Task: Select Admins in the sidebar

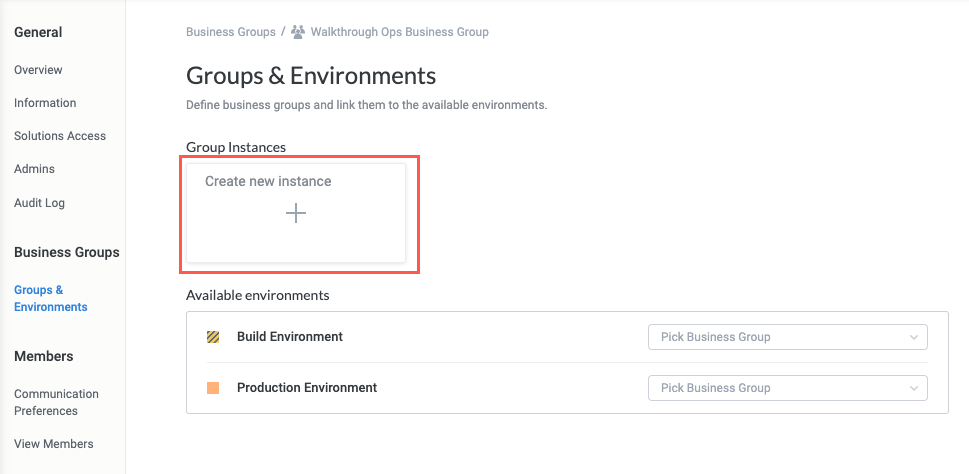Action: click(x=35, y=169)
